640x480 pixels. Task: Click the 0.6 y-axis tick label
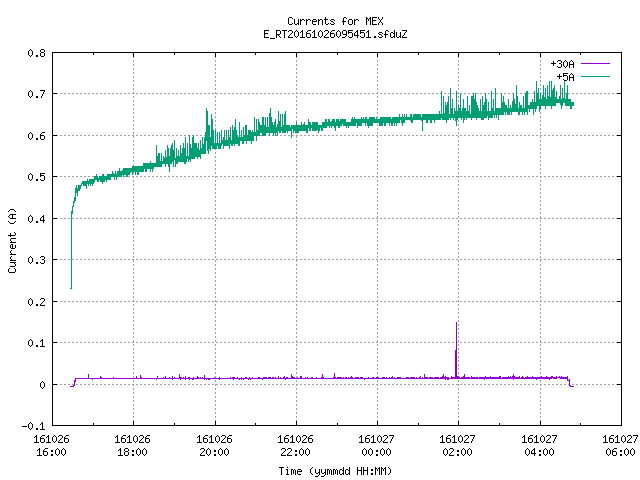click(37, 136)
